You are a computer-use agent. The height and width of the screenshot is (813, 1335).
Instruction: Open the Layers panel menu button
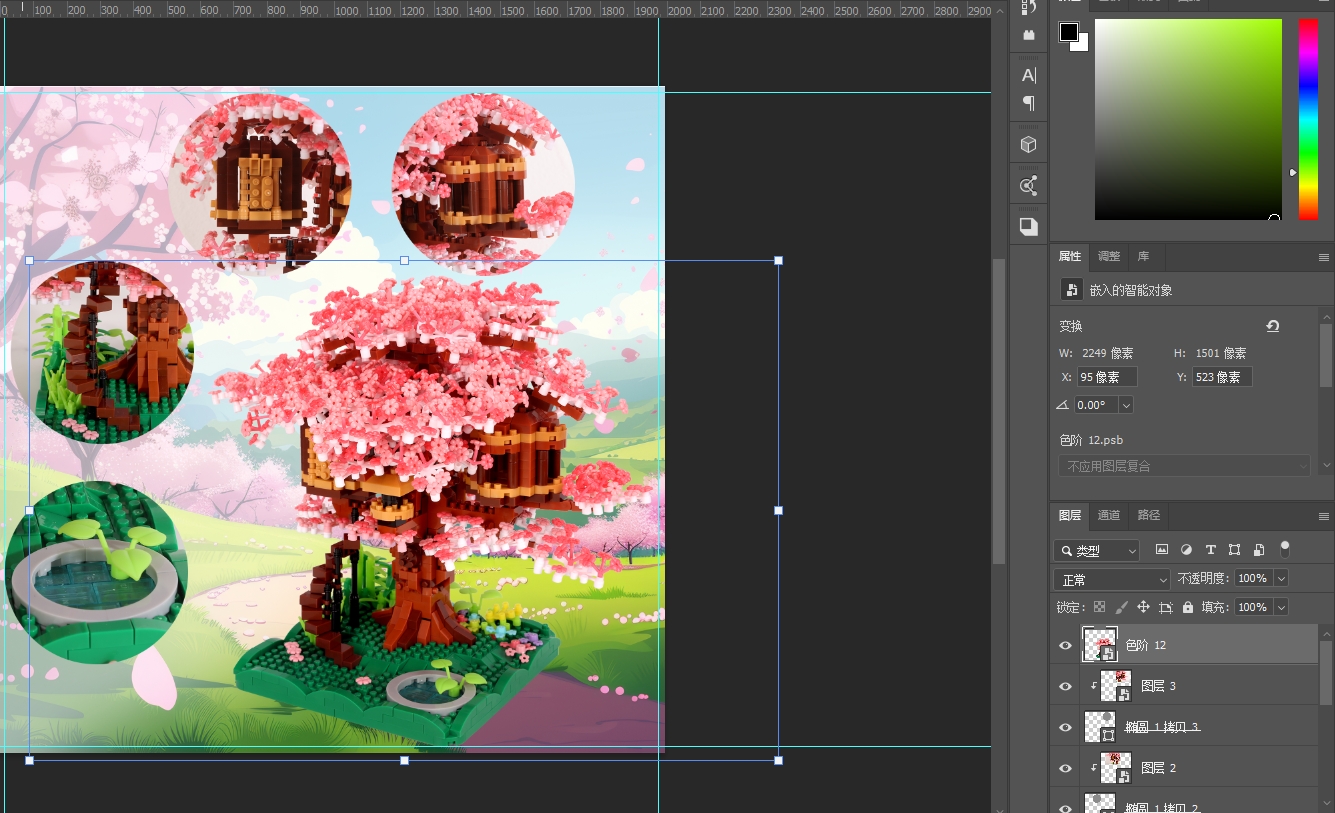1324,516
